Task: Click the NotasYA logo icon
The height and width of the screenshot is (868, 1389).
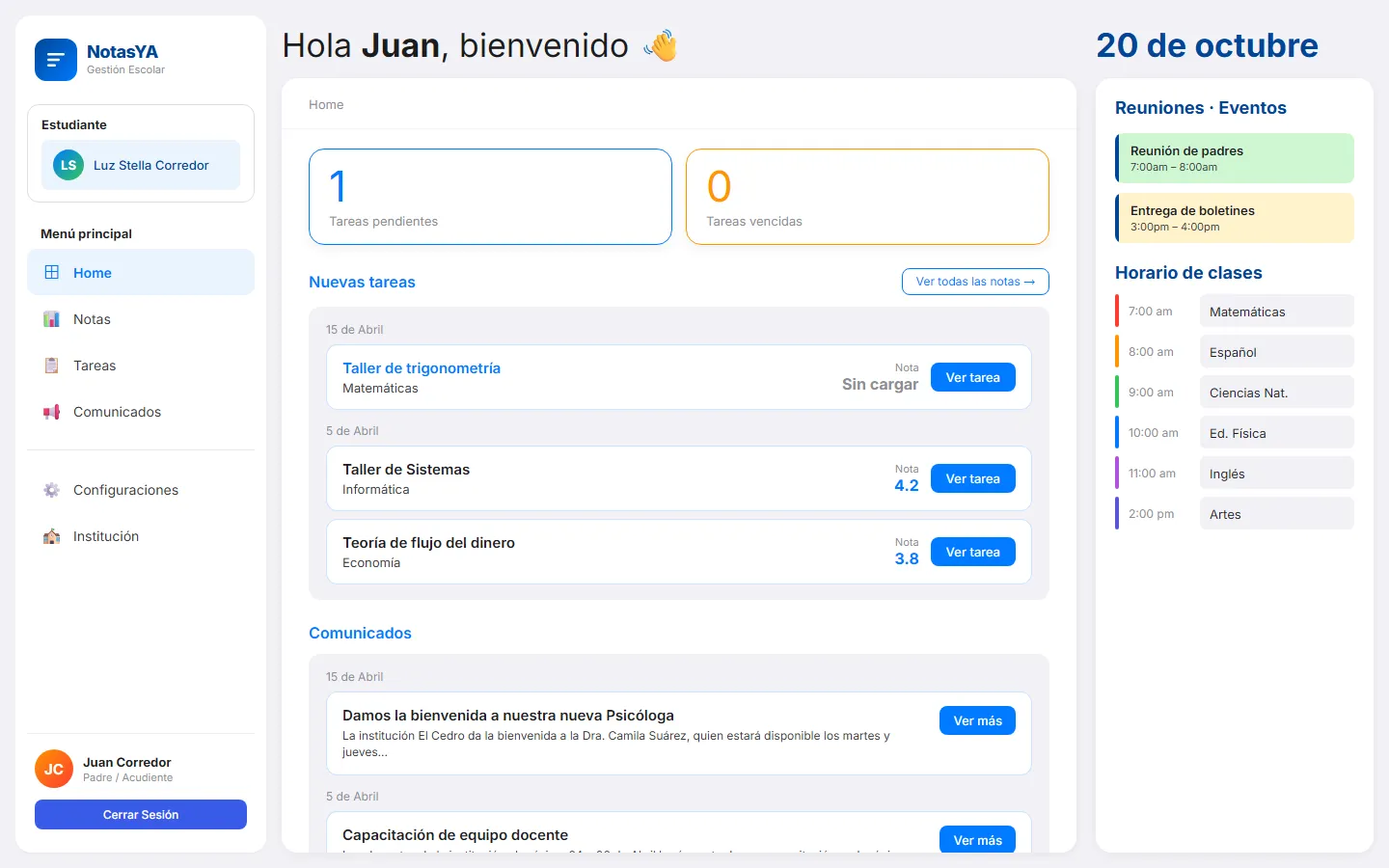Action: click(x=56, y=60)
